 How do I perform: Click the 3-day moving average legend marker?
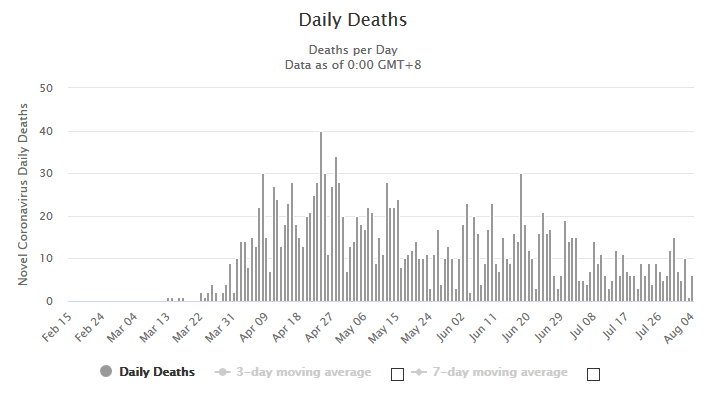point(223,372)
